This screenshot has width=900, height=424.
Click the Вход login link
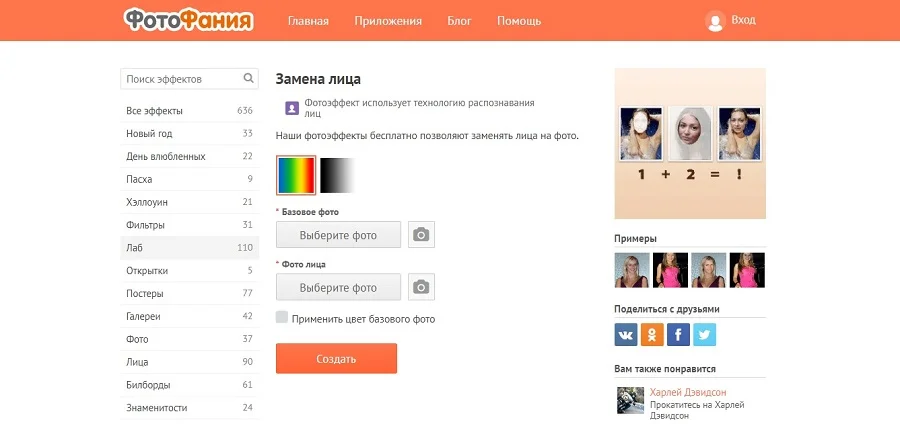(743, 20)
